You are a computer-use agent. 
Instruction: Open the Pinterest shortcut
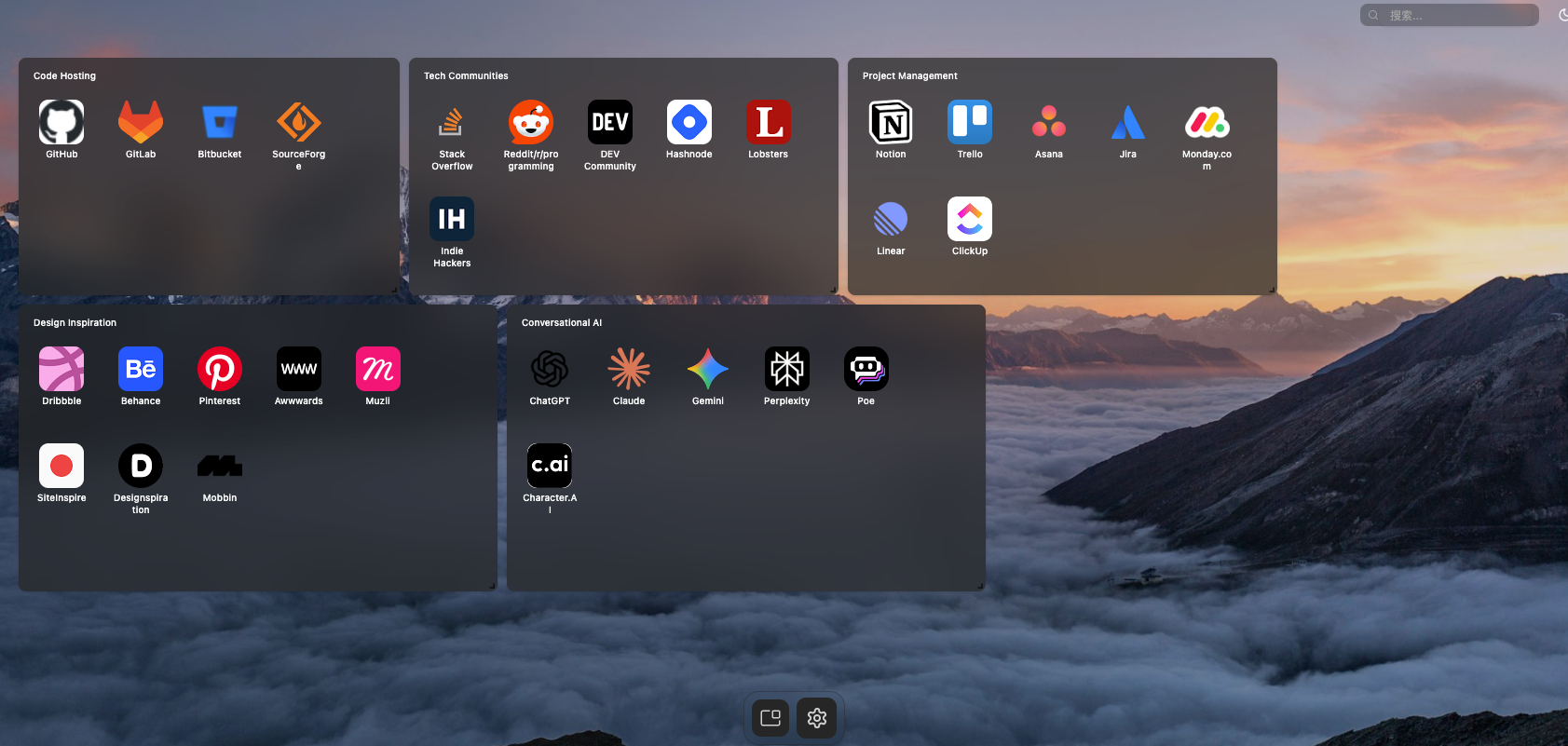[220, 369]
